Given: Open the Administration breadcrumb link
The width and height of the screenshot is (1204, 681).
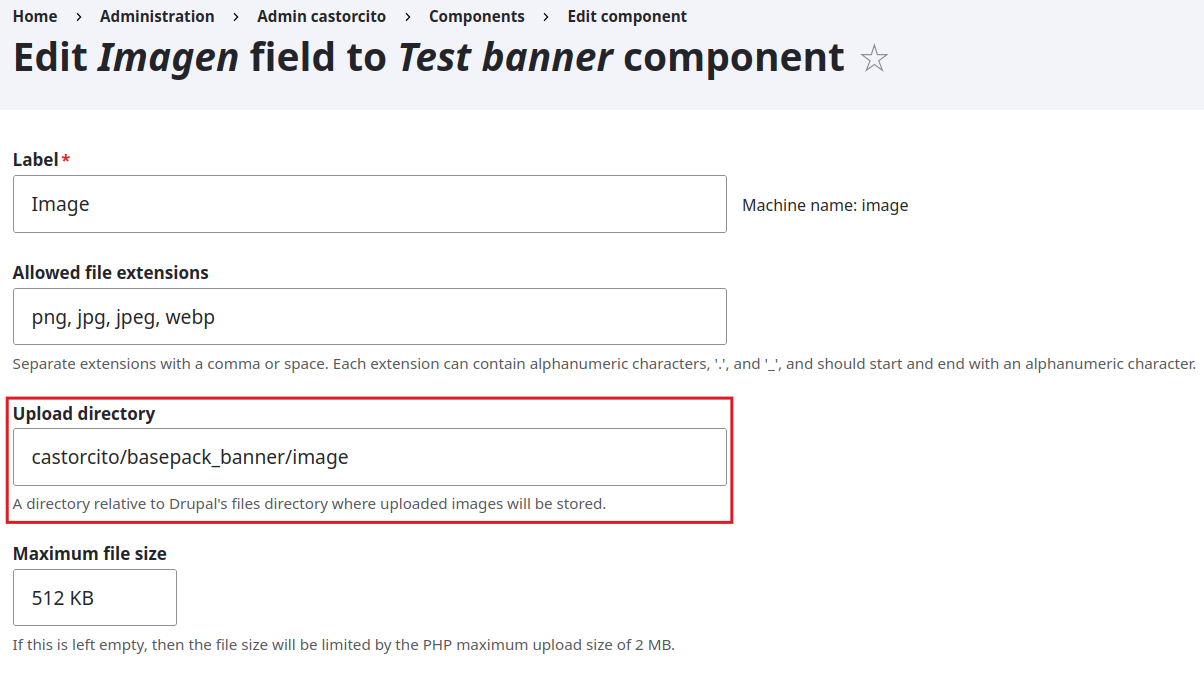Looking at the screenshot, I should (x=157, y=17).
